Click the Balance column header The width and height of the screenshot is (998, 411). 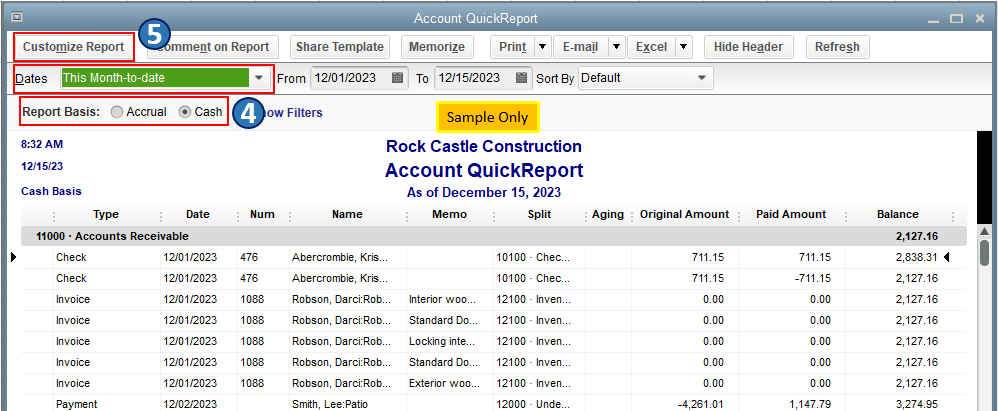pos(897,214)
